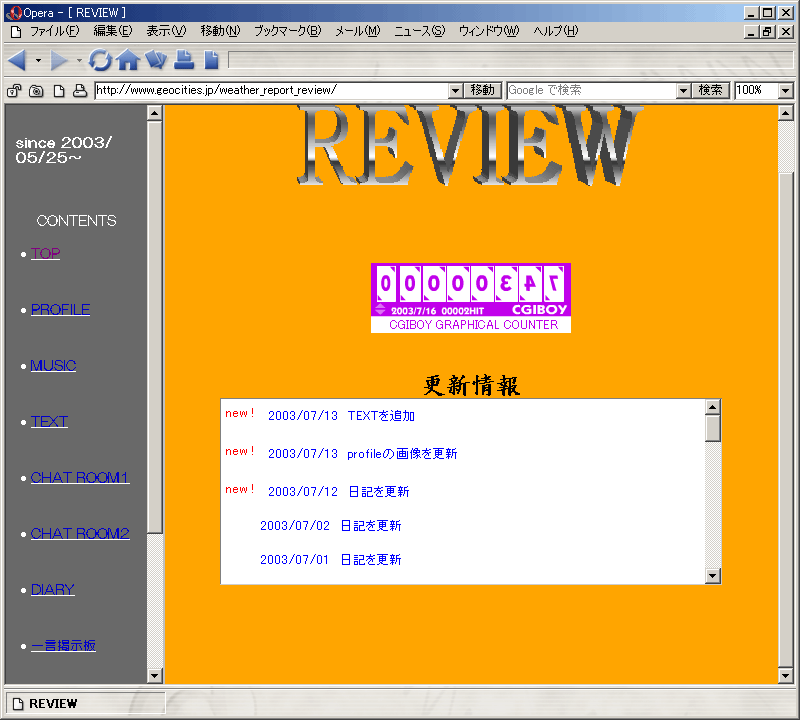
Task: Click the CGIBOY graphical counter image
Action: (x=471, y=290)
